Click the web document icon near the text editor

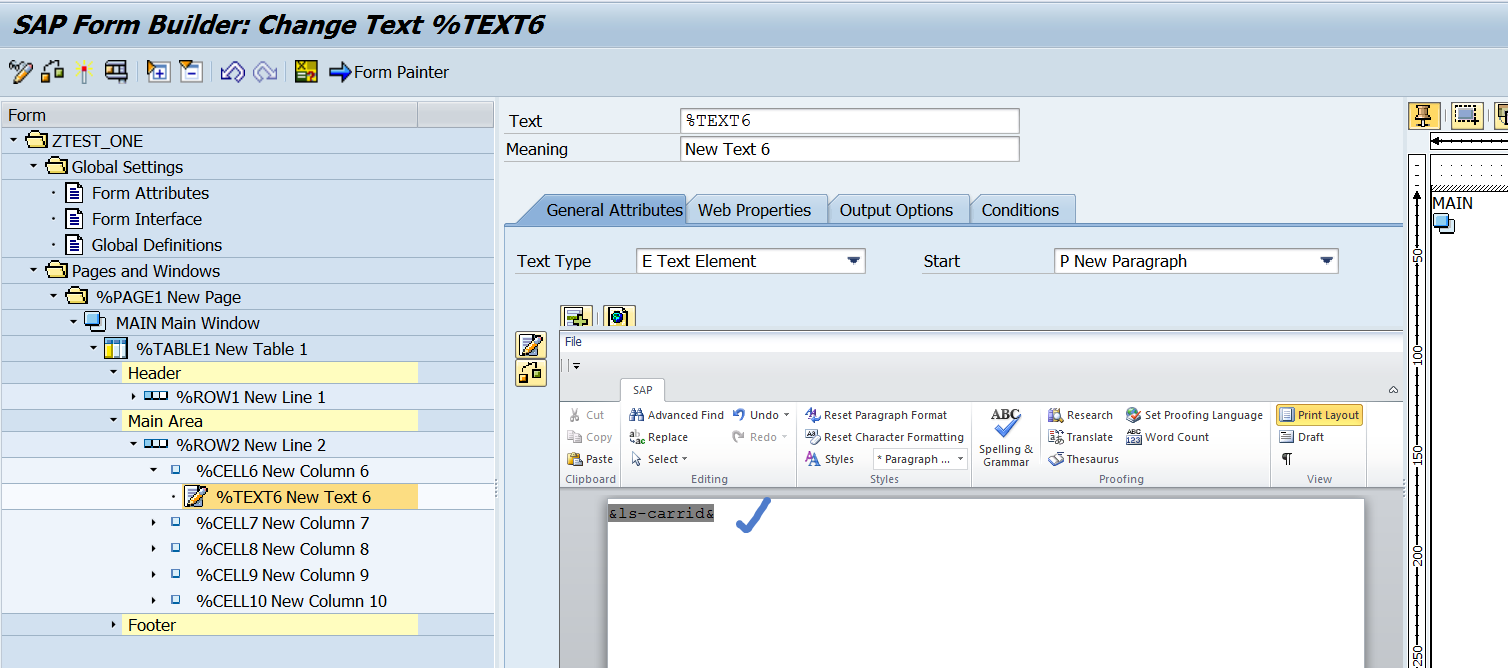tap(619, 315)
